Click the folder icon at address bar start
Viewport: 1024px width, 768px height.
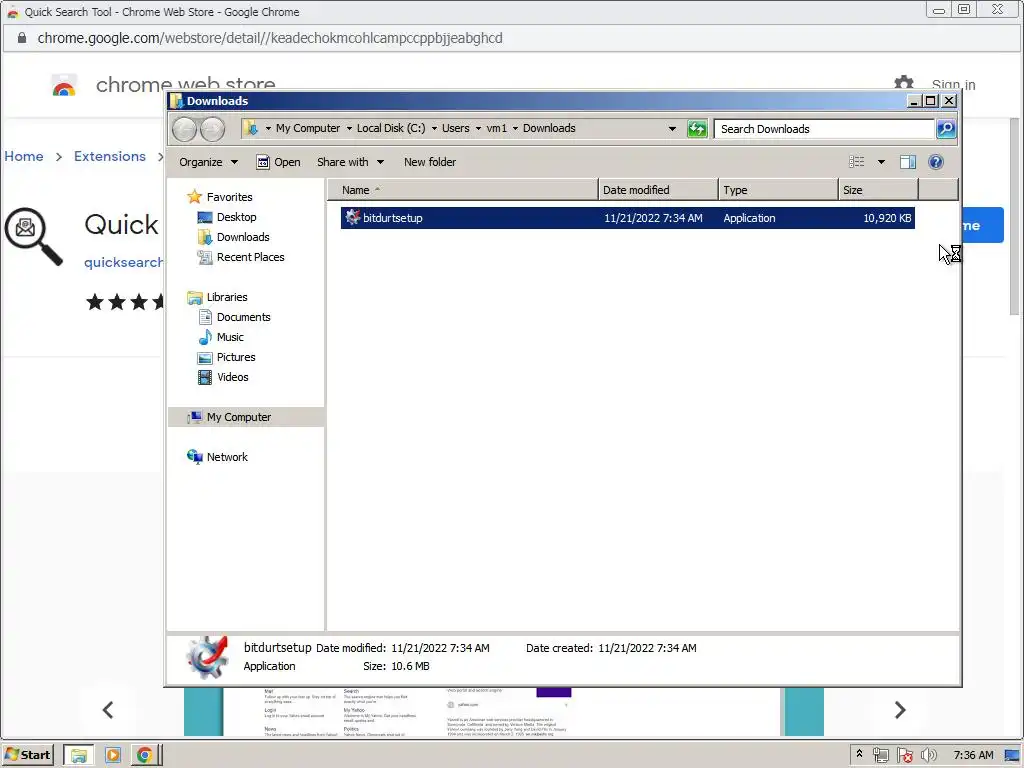pos(251,128)
